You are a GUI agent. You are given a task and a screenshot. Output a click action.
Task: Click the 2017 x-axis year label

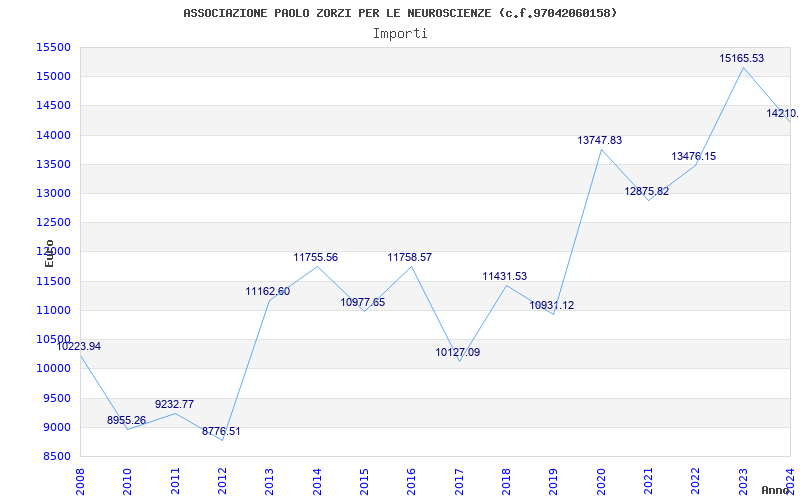point(459,482)
